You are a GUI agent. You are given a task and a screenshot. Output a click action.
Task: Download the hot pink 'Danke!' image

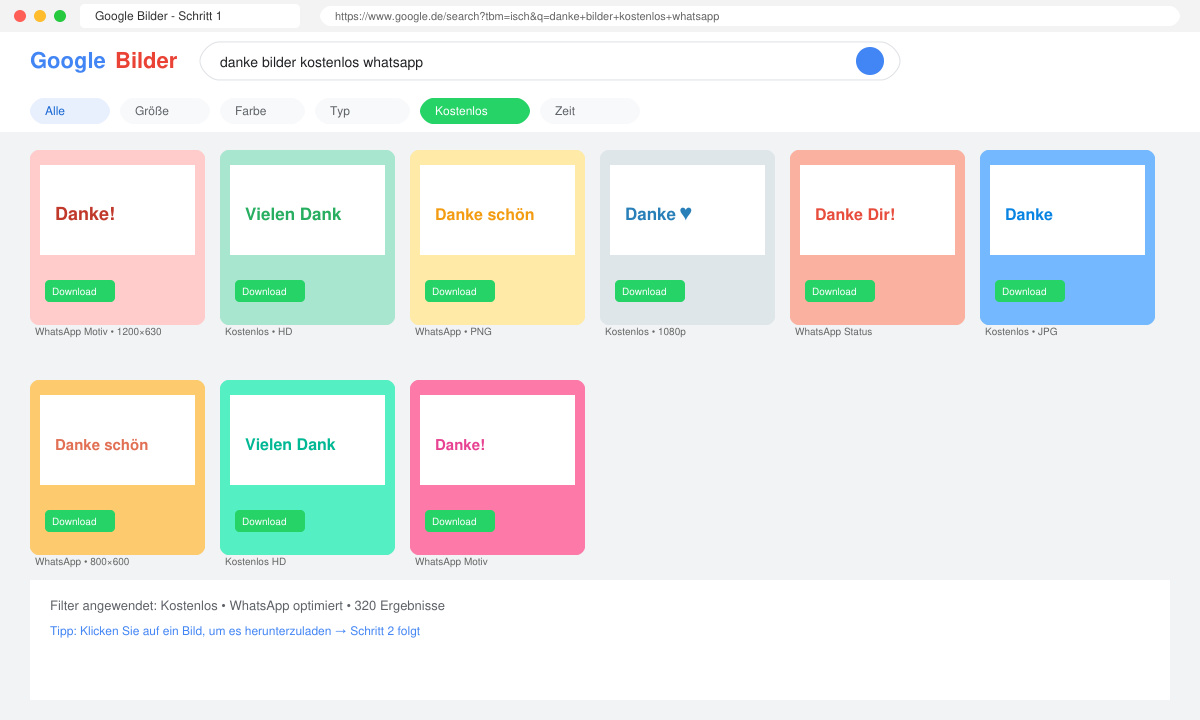coord(460,521)
